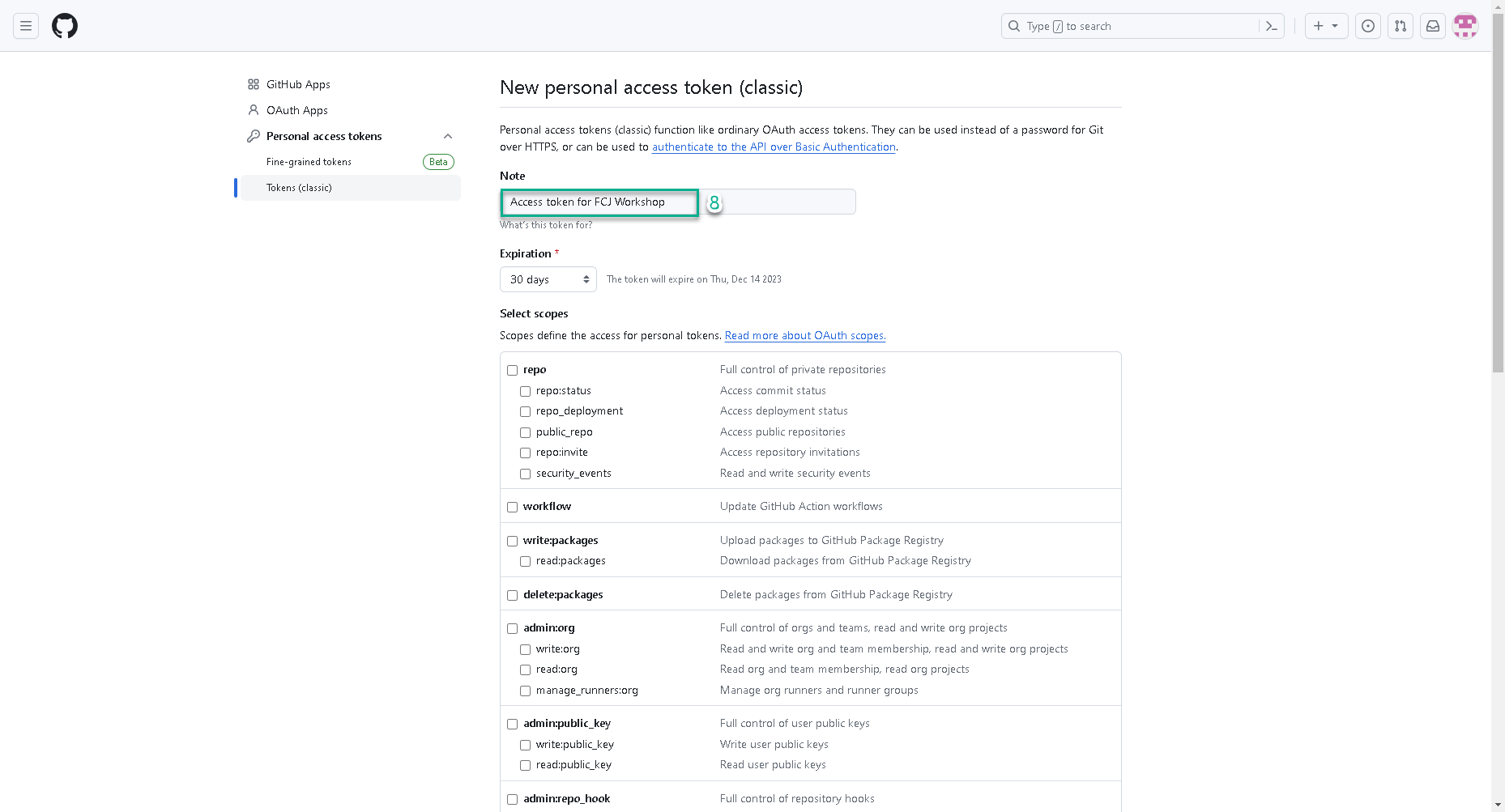Follow the authenticate to the API link
This screenshot has height=812, width=1505.
pos(774,147)
